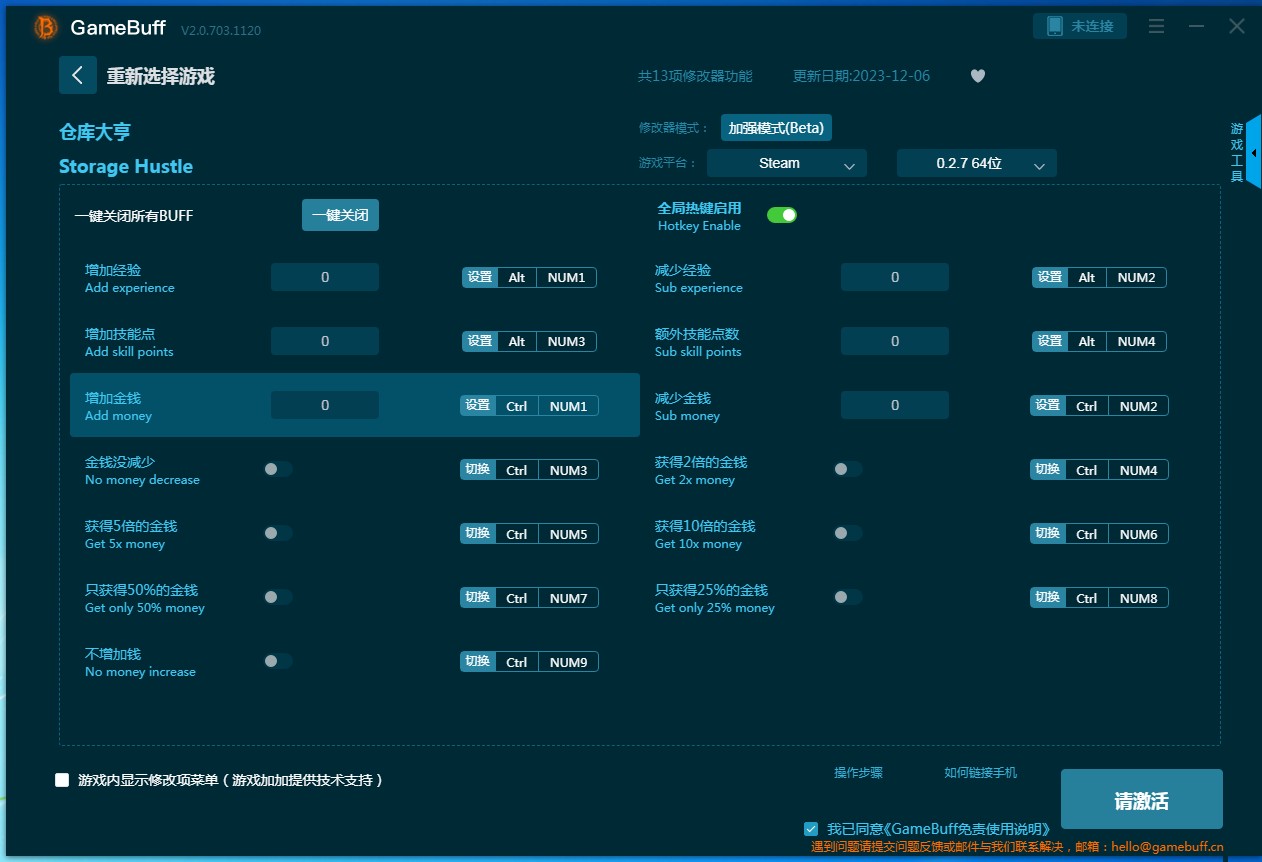This screenshot has width=1262, height=862.
Task: Click 切换 for Get only 50% money
Action: [478, 597]
